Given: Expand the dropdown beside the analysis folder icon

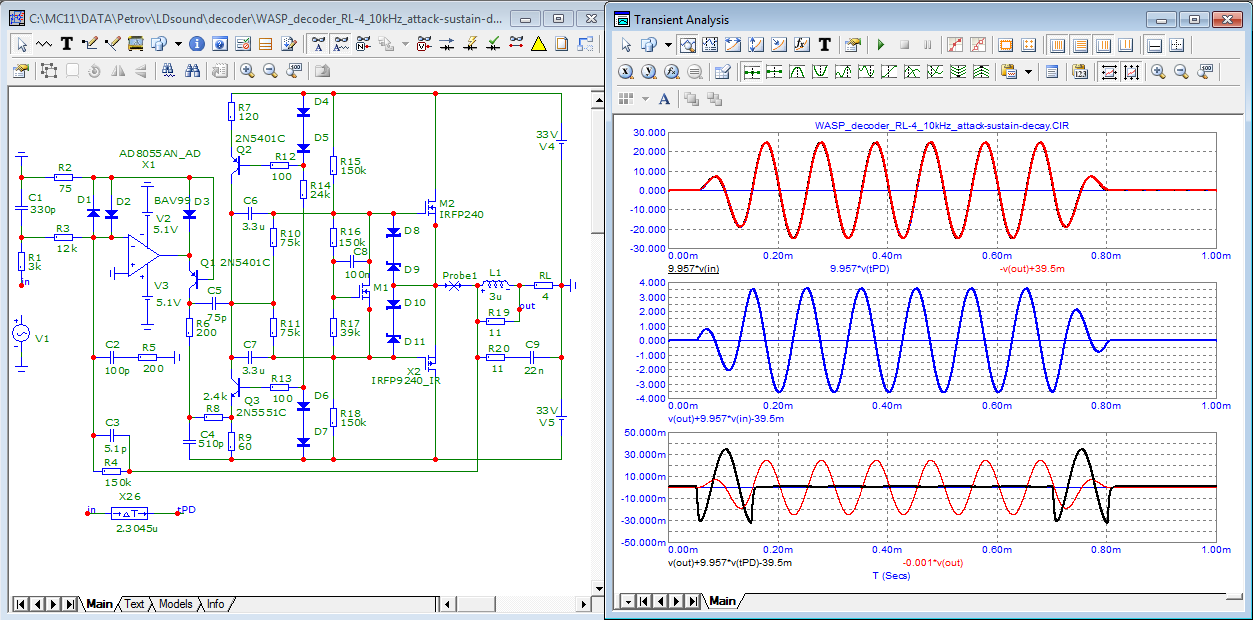Looking at the screenshot, I should [1027, 72].
